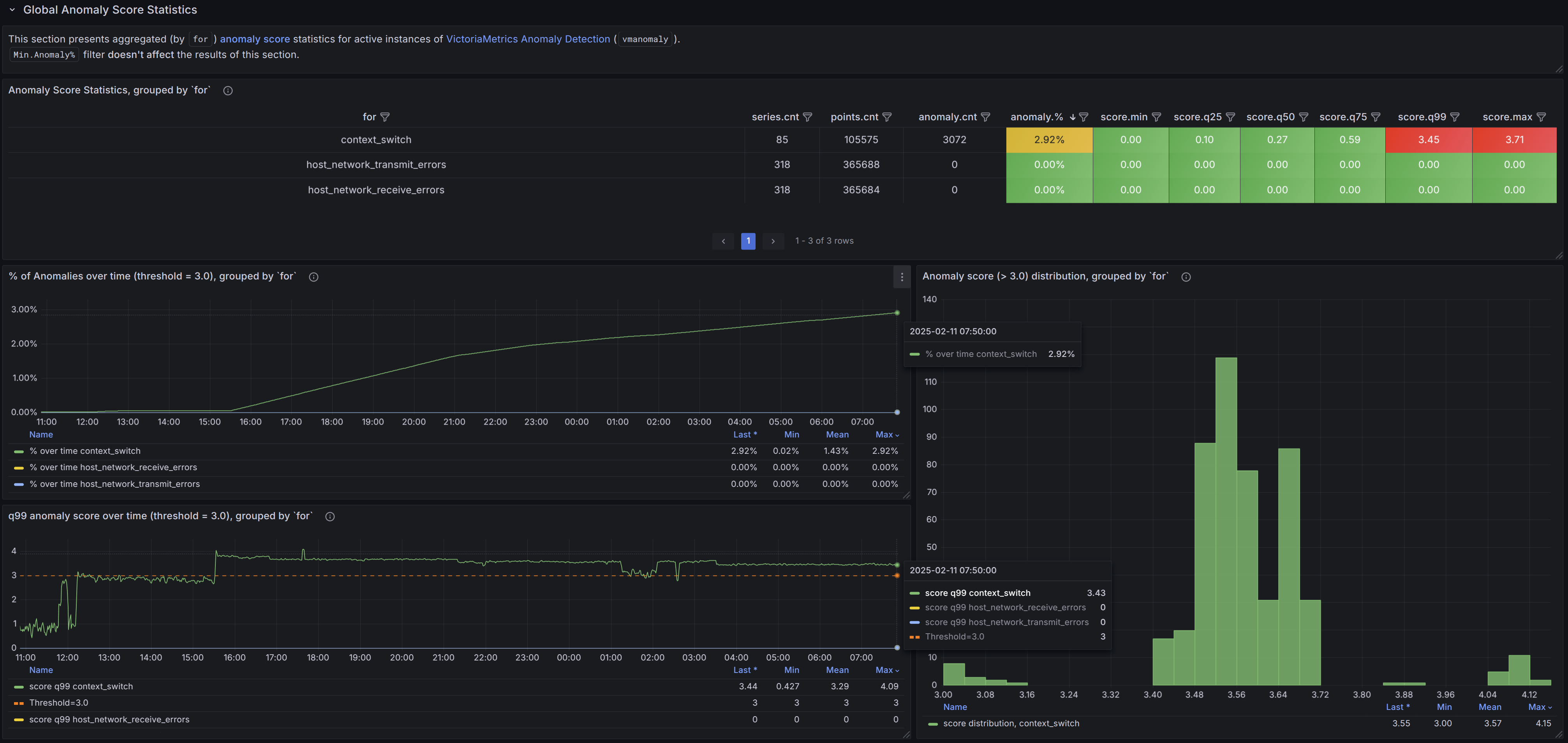The image size is (1568, 743).
Task: Click the yellow 2.92% anomaly cell
Action: tap(1049, 140)
